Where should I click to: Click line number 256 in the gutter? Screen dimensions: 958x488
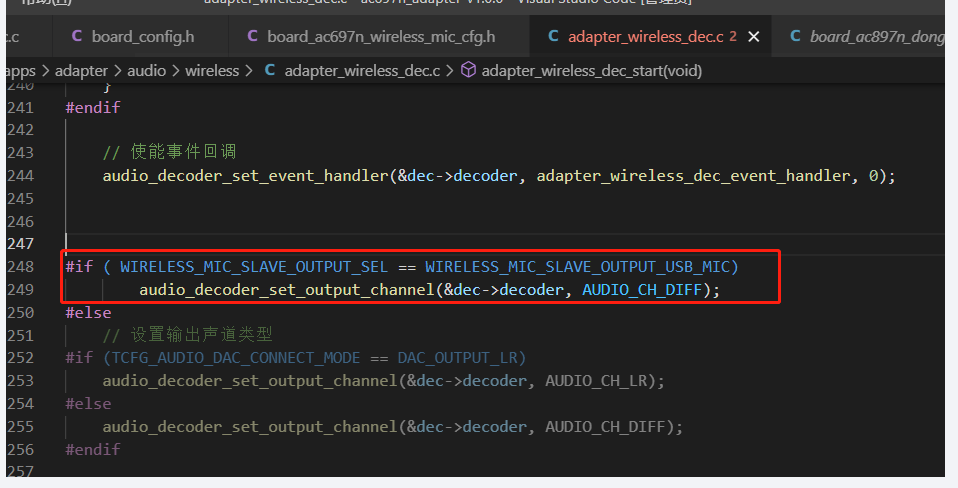point(20,450)
